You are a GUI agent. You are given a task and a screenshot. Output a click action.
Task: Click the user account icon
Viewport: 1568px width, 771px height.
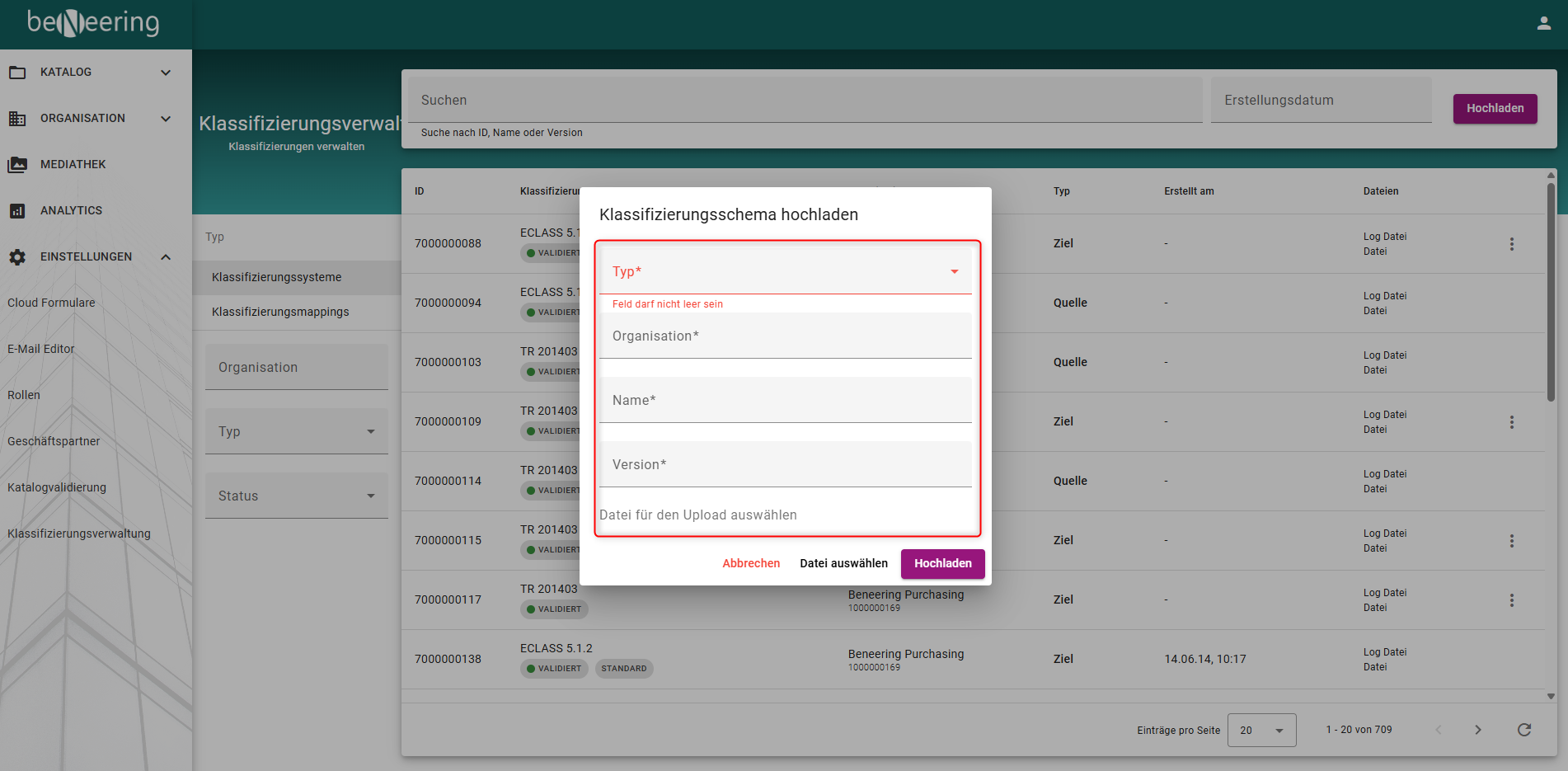tap(1543, 24)
